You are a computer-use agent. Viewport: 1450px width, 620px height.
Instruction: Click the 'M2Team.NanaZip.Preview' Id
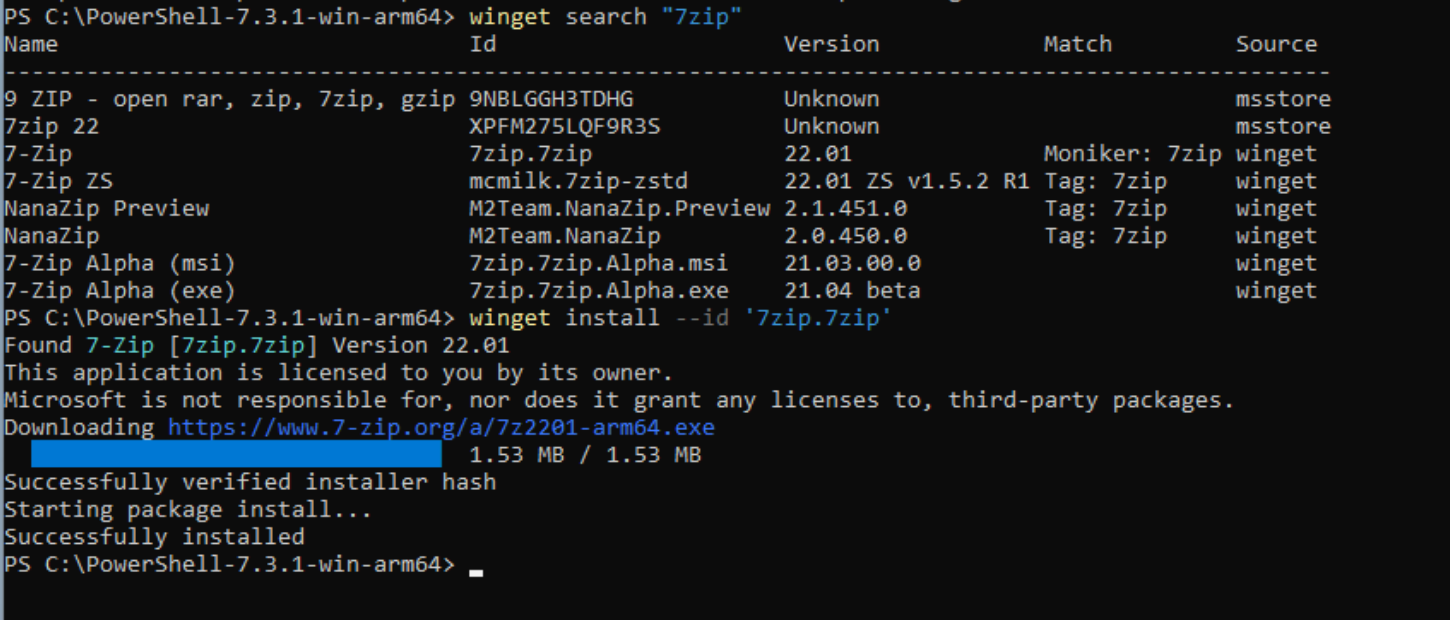tap(620, 209)
